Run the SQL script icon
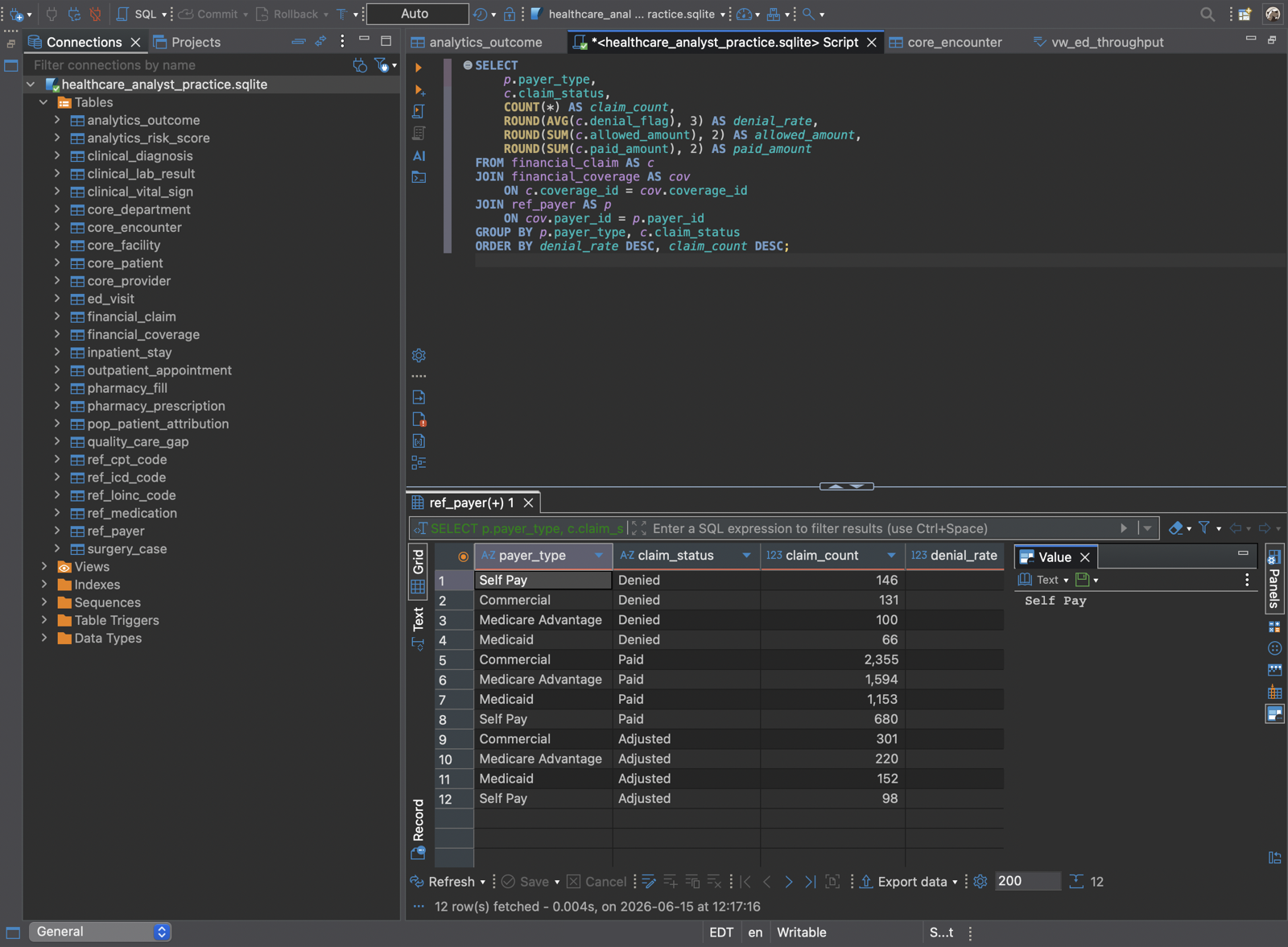The height and width of the screenshot is (947, 1288). pos(419,111)
